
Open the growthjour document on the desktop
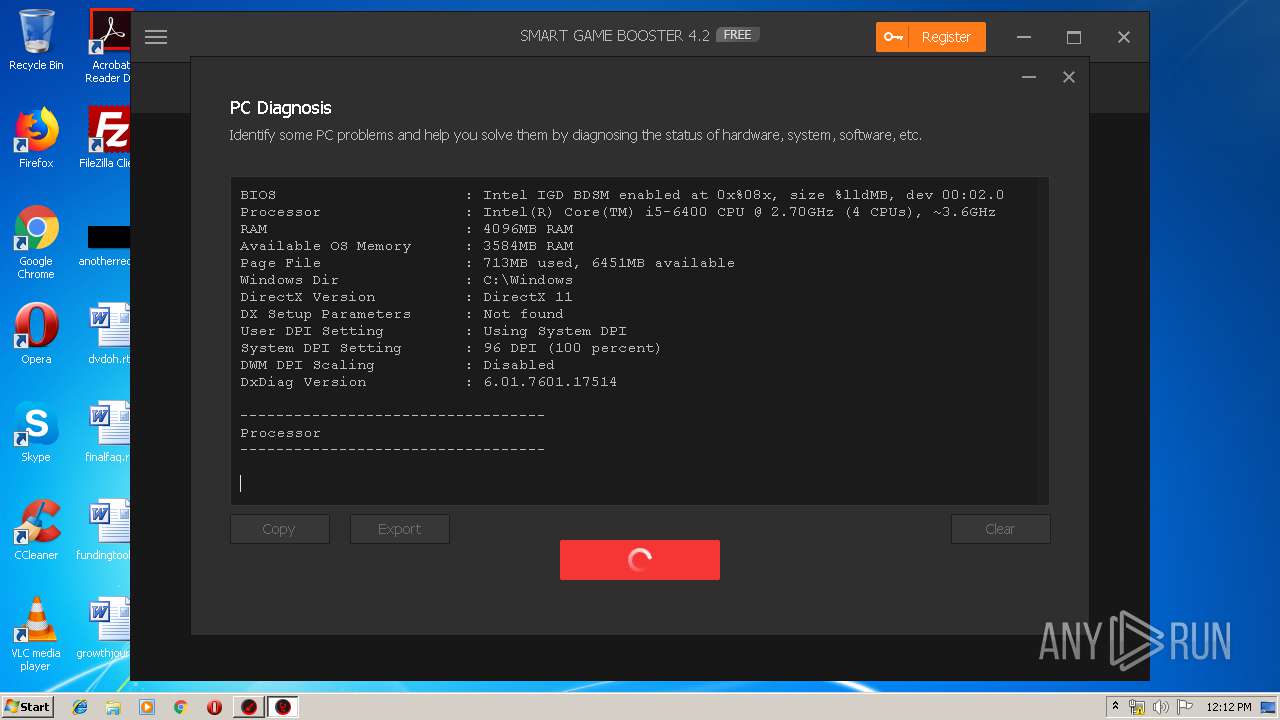click(x=106, y=628)
